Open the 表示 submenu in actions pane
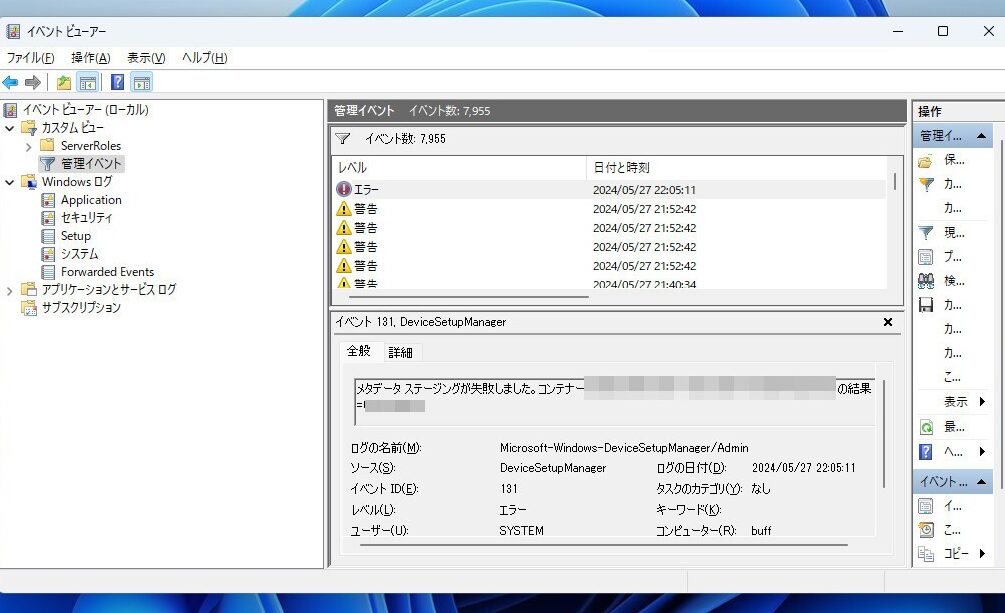The height and width of the screenshot is (613, 1005). point(955,401)
